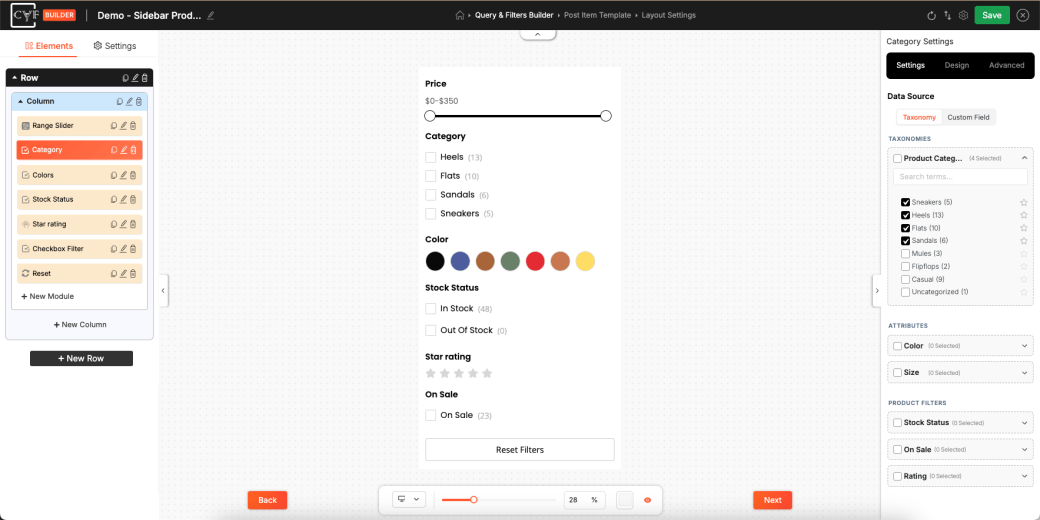Click the Search terms input field
Viewport: 1040px width, 520px height.
(x=960, y=176)
